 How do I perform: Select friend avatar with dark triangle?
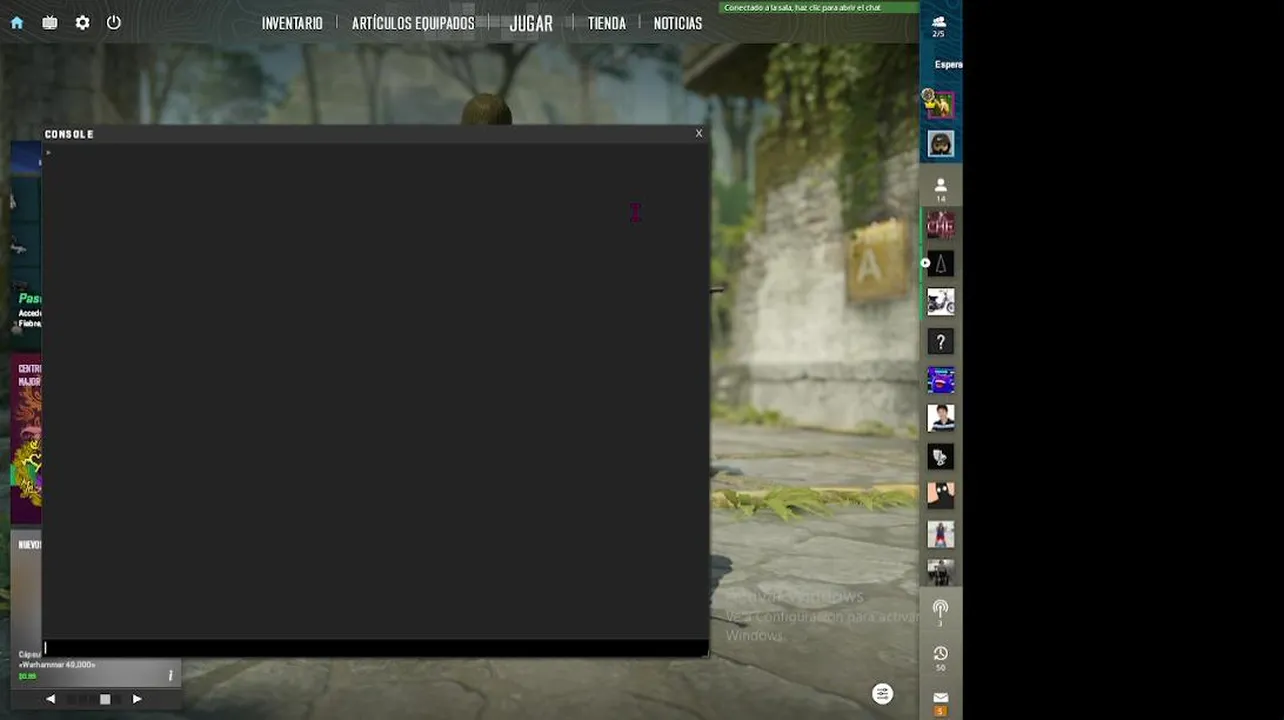[x=940, y=263]
